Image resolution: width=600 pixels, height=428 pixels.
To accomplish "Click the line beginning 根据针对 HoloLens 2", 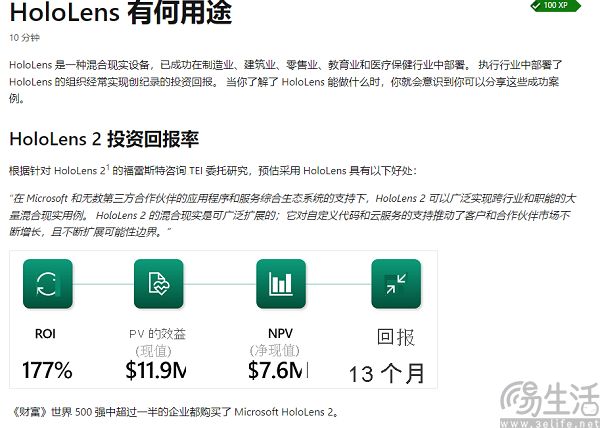I will coord(213,170).
